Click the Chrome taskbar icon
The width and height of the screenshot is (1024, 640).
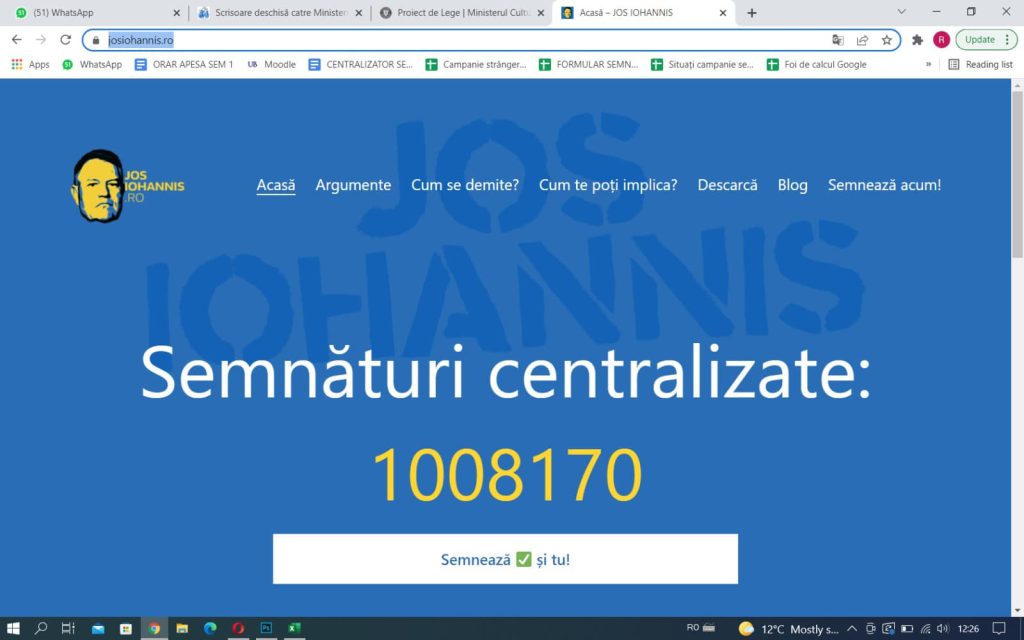[154, 628]
